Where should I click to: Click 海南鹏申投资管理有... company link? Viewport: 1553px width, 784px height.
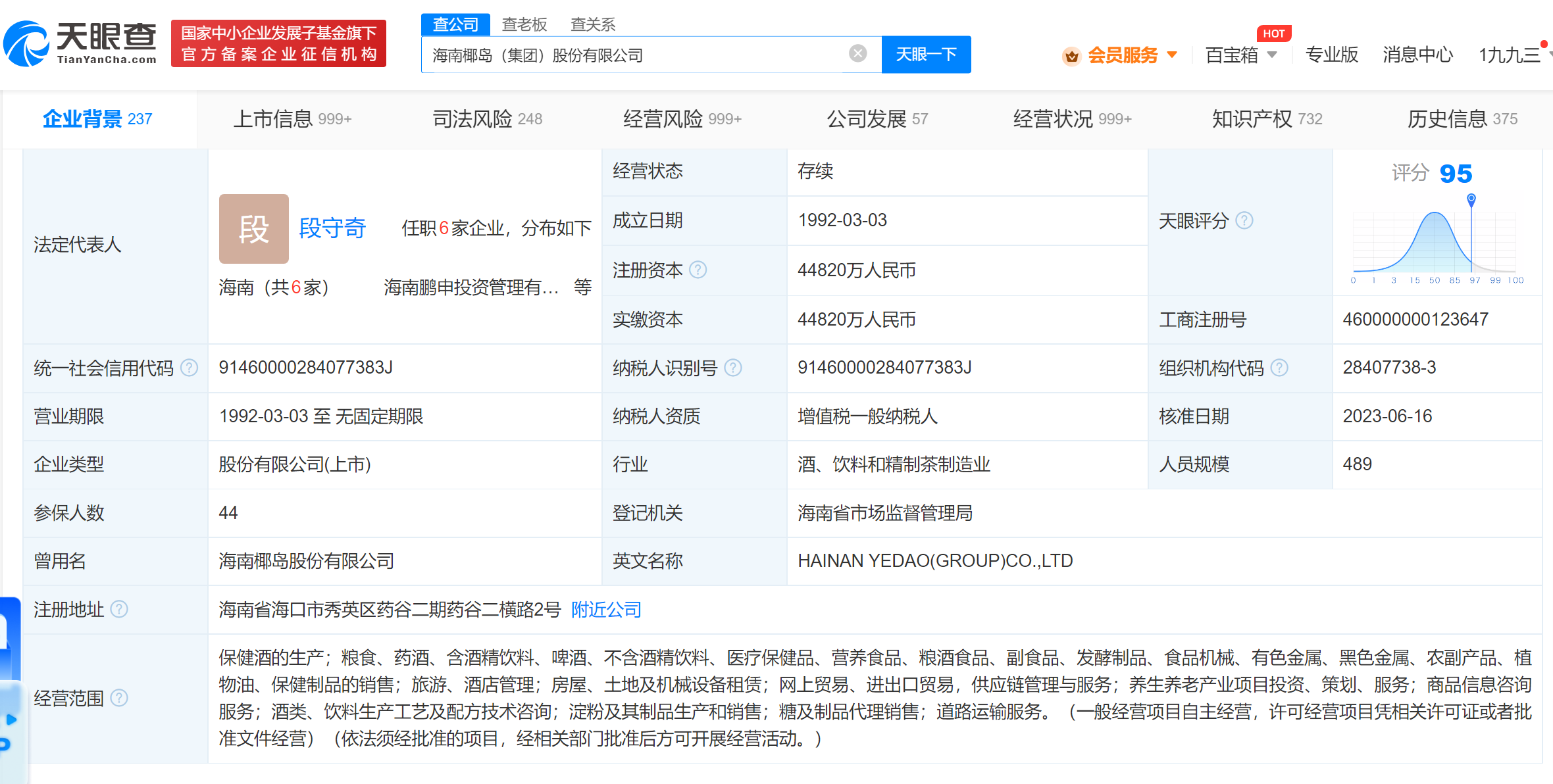point(471,287)
